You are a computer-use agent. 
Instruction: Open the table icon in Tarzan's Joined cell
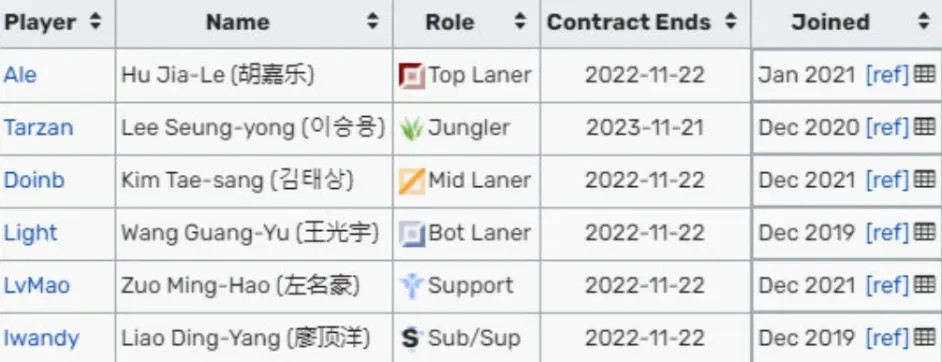925,127
